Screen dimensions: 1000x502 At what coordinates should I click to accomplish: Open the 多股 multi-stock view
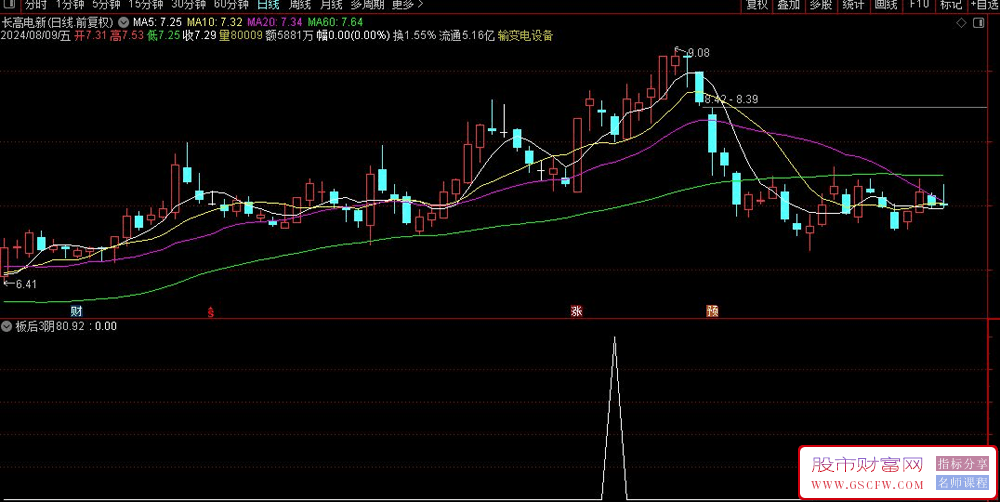[x=821, y=4]
